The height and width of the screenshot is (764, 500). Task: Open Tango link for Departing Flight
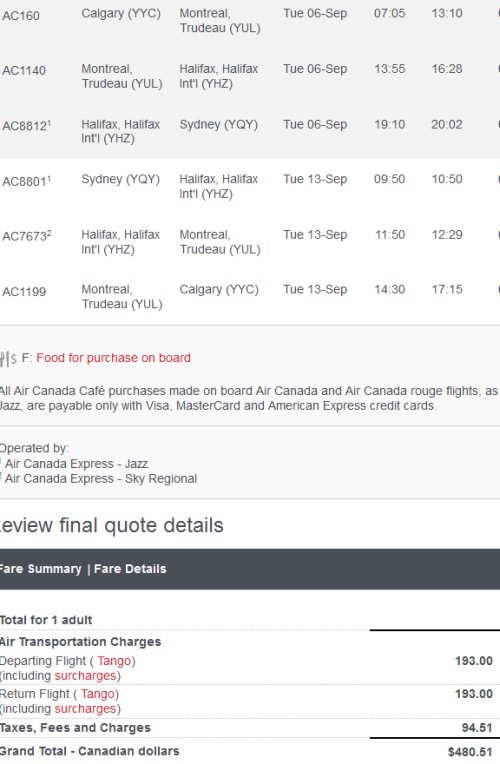[x=114, y=661]
